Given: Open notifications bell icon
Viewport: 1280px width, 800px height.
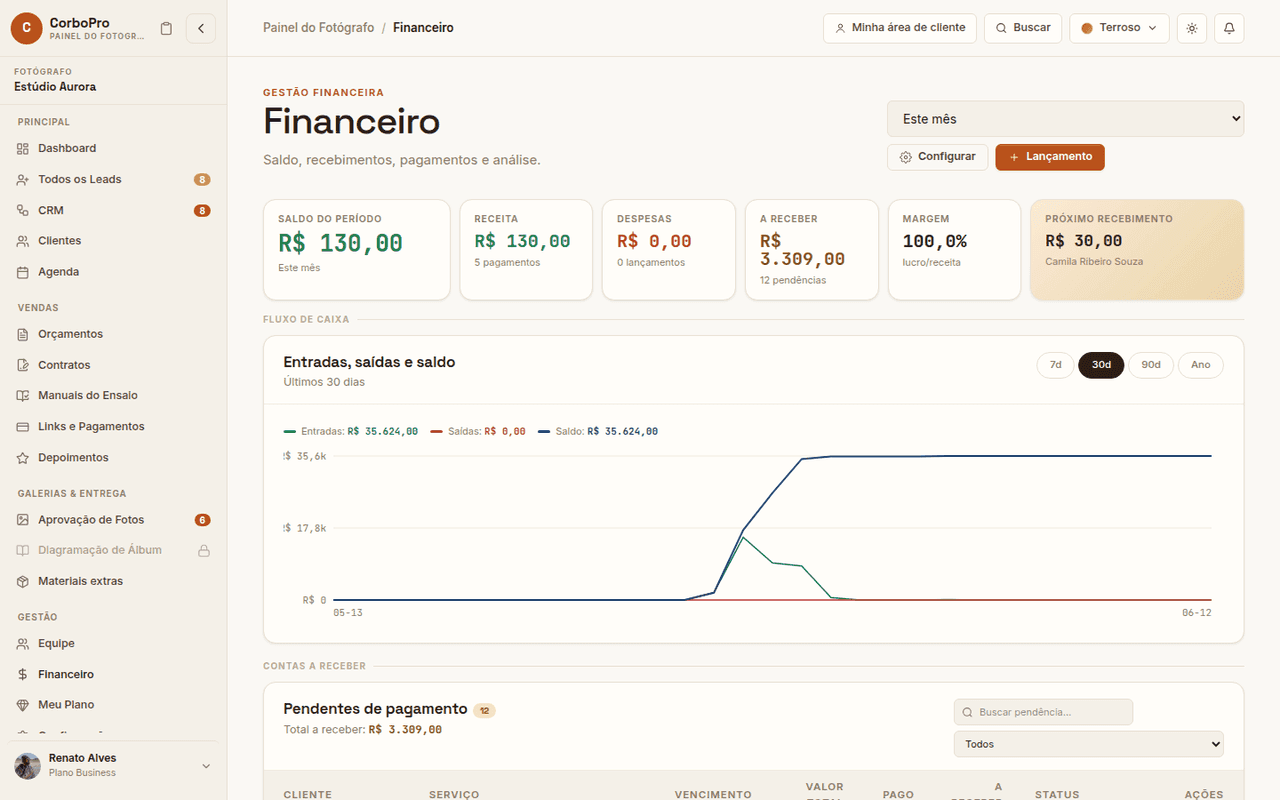Looking at the screenshot, I should coord(1229,28).
